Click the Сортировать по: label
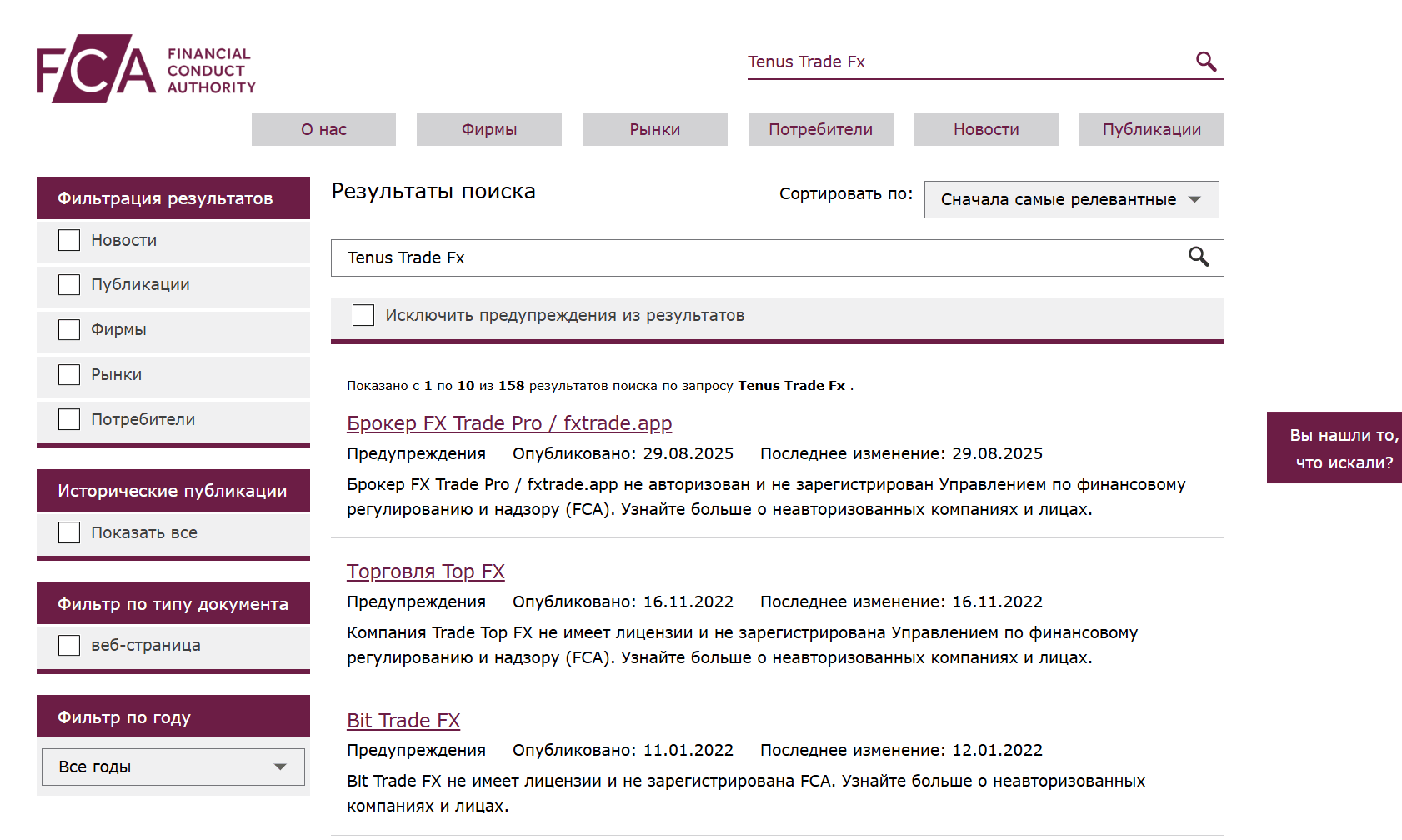Image resolution: width=1402 pixels, height=840 pixels. coord(846,193)
